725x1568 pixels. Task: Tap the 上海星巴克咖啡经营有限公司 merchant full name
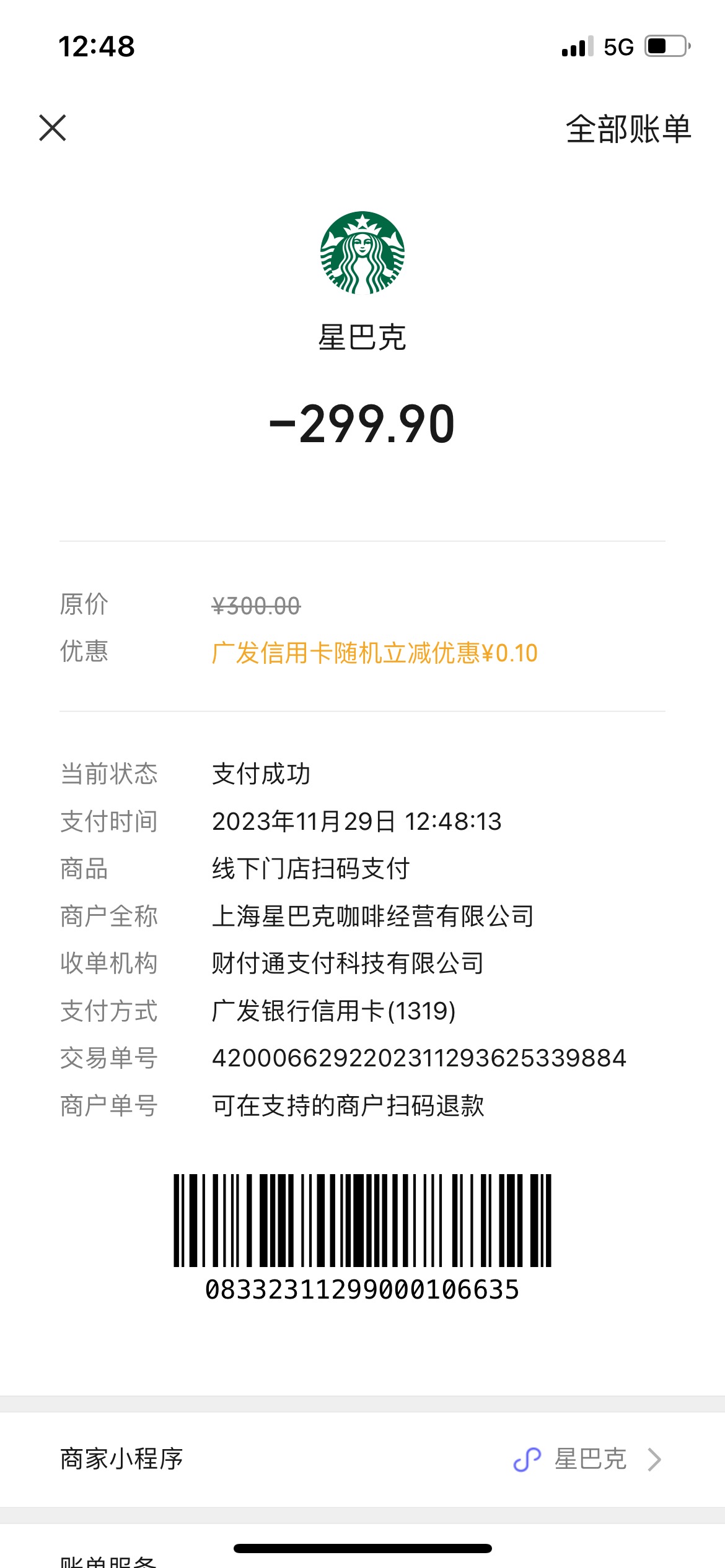373,916
